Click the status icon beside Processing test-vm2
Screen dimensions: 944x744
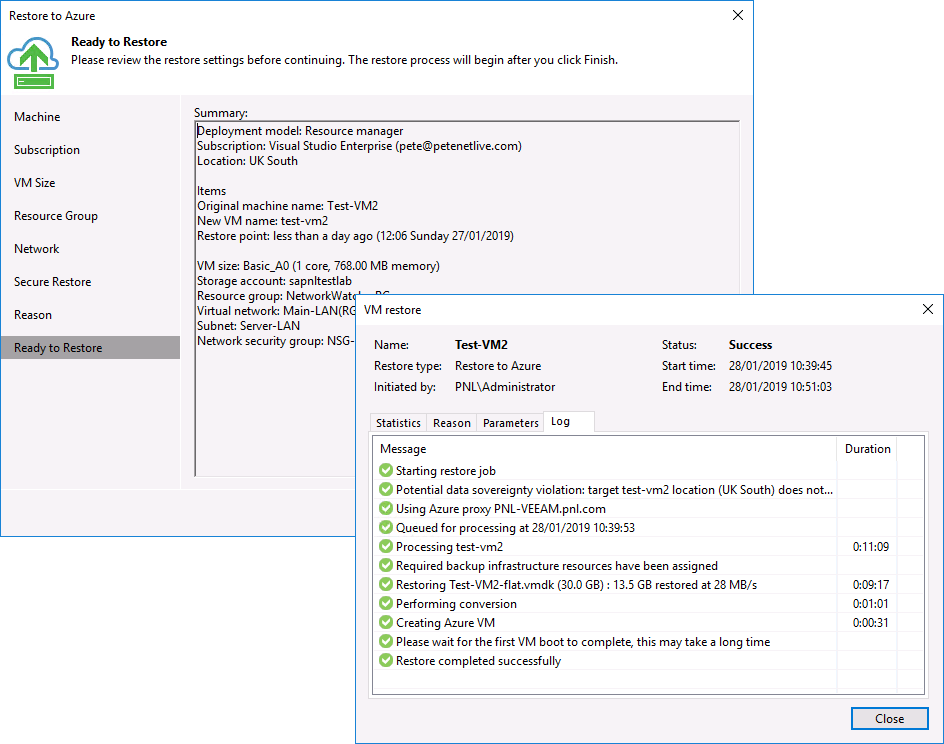(386, 547)
